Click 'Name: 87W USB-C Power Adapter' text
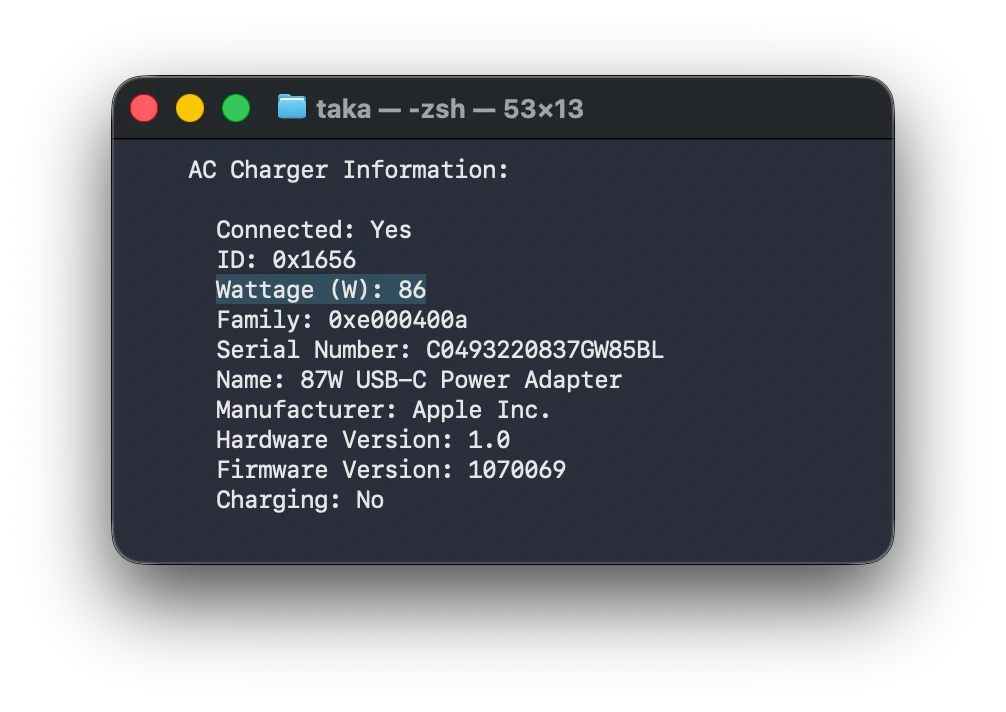This screenshot has width=1006, height=712. (x=419, y=380)
